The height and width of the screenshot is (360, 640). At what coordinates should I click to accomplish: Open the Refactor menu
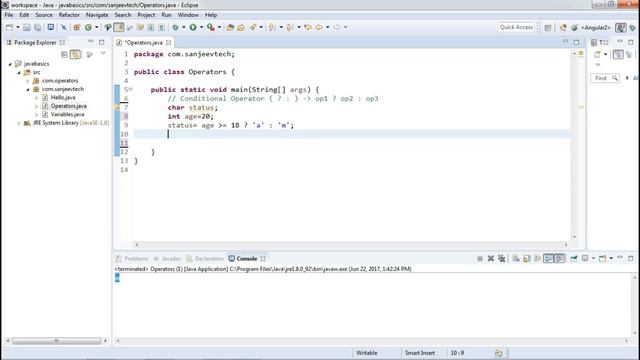coord(69,15)
